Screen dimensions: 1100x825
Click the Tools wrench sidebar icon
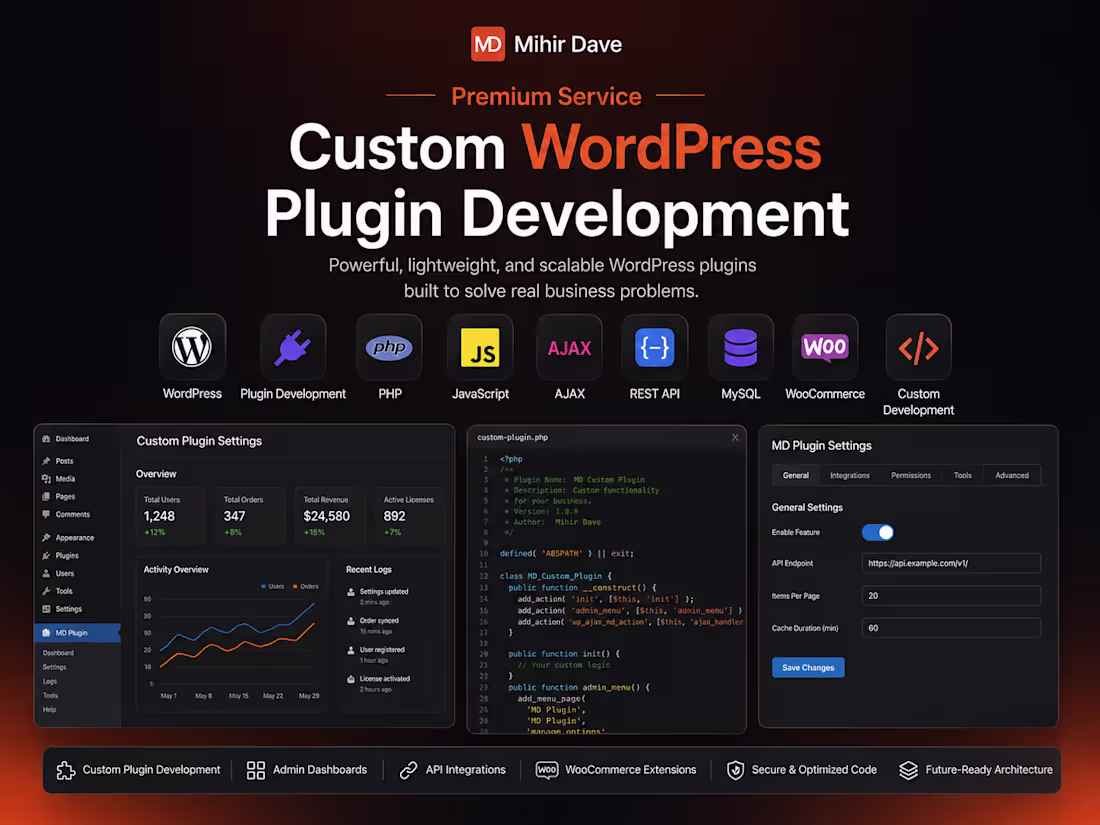(46, 591)
